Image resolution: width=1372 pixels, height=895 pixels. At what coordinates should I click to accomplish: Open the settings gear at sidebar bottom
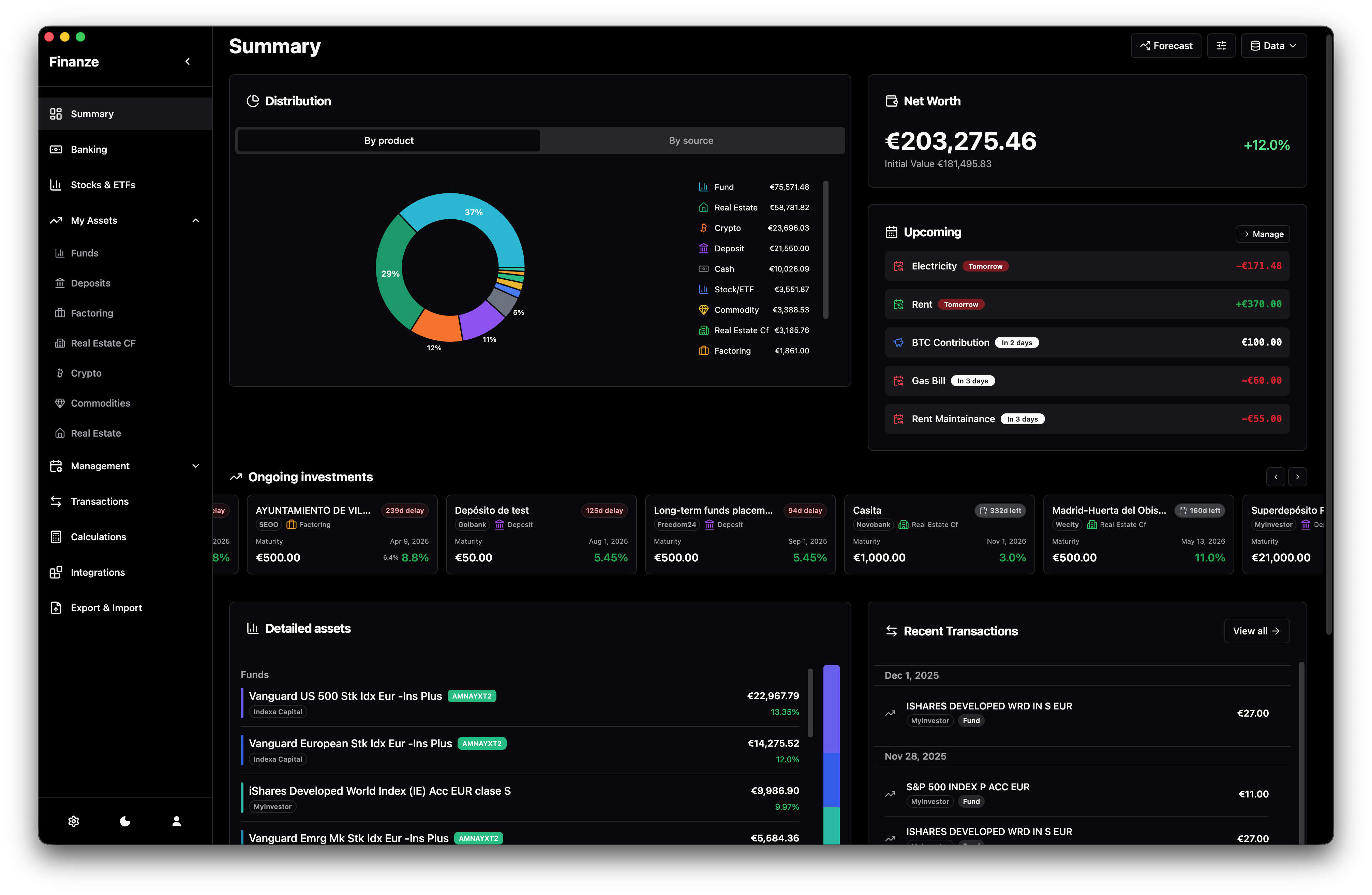[74, 821]
